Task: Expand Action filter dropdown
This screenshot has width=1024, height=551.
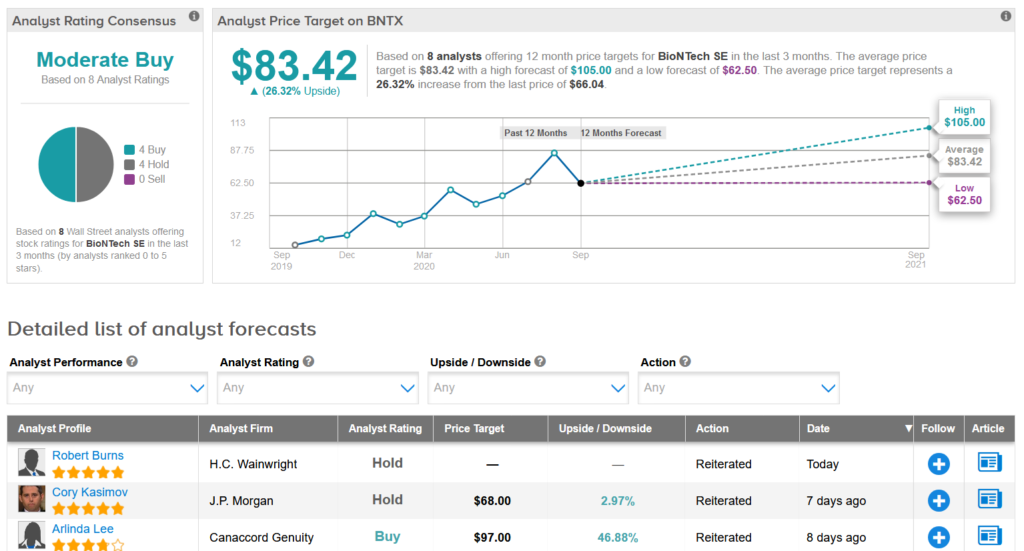Action: 738,388
